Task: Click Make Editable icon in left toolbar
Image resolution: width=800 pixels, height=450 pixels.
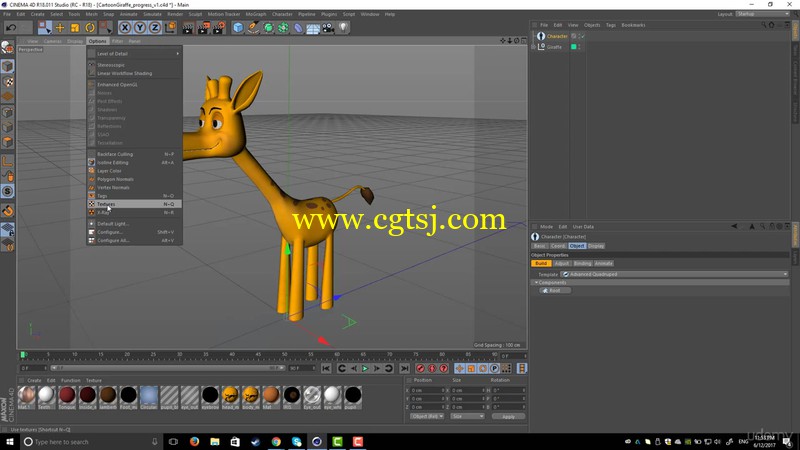Action: coord(8,48)
